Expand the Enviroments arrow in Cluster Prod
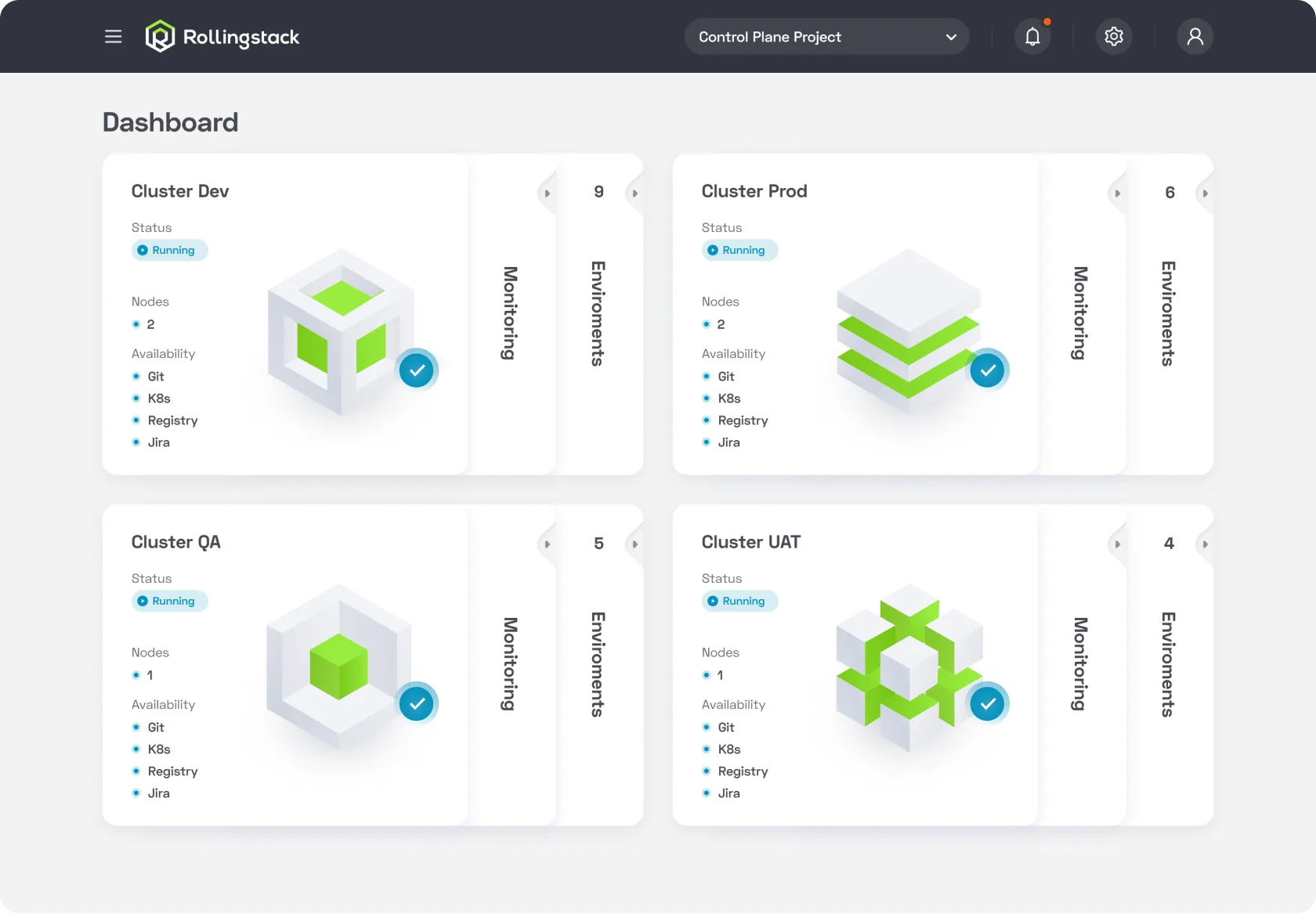 click(x=1205, y=193)
